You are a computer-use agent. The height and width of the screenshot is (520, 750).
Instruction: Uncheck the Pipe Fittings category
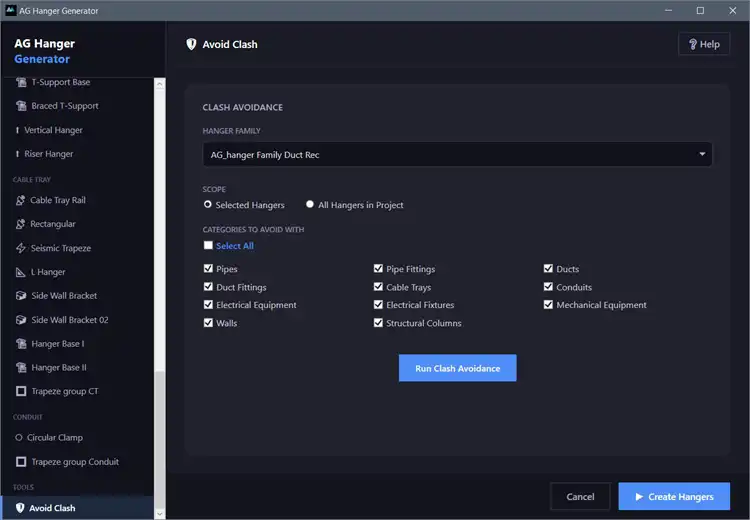[x=378, y=268]
